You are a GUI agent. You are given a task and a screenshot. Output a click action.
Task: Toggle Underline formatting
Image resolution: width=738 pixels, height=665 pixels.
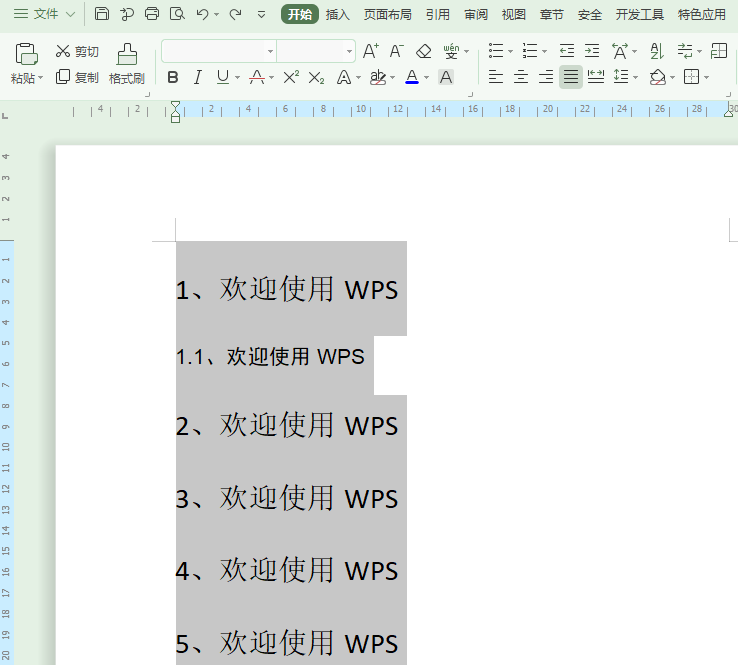(x=223, y=77)
